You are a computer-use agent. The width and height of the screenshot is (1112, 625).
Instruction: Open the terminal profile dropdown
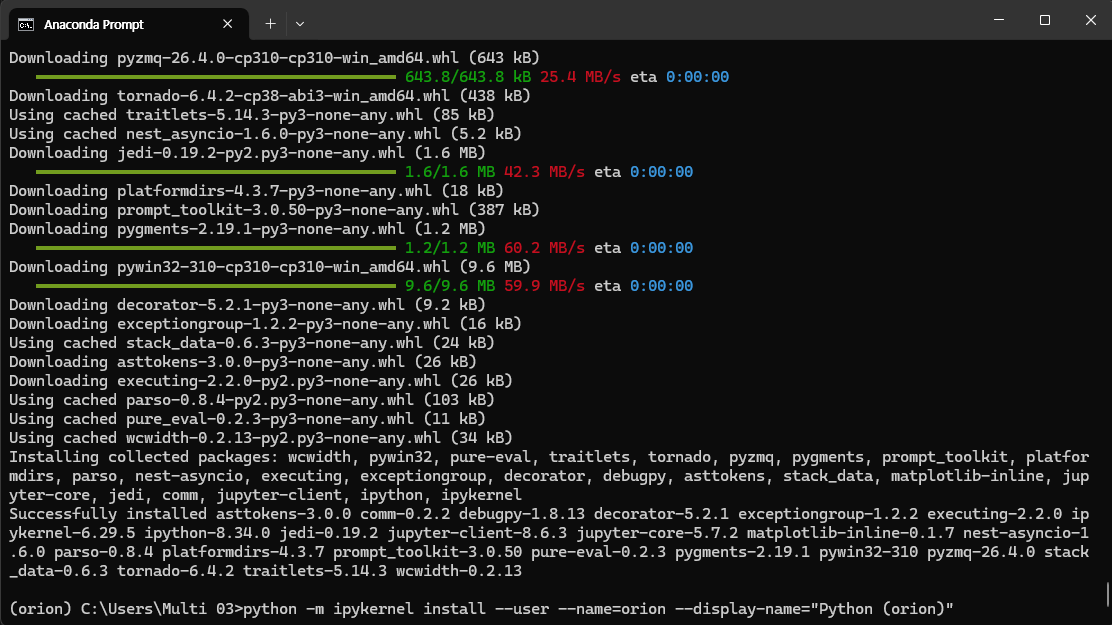300,24
